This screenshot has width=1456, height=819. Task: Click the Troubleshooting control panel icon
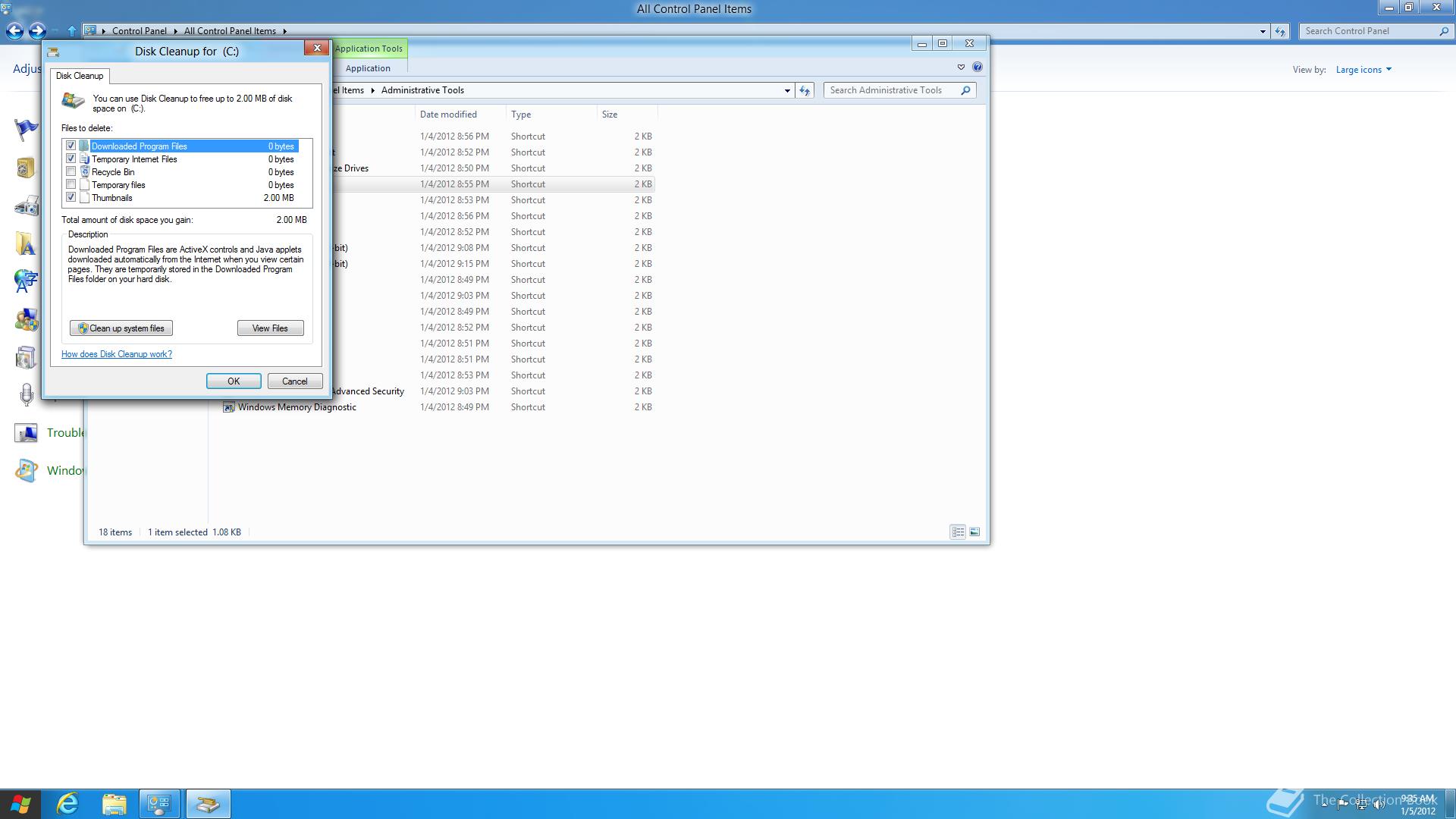27,433
